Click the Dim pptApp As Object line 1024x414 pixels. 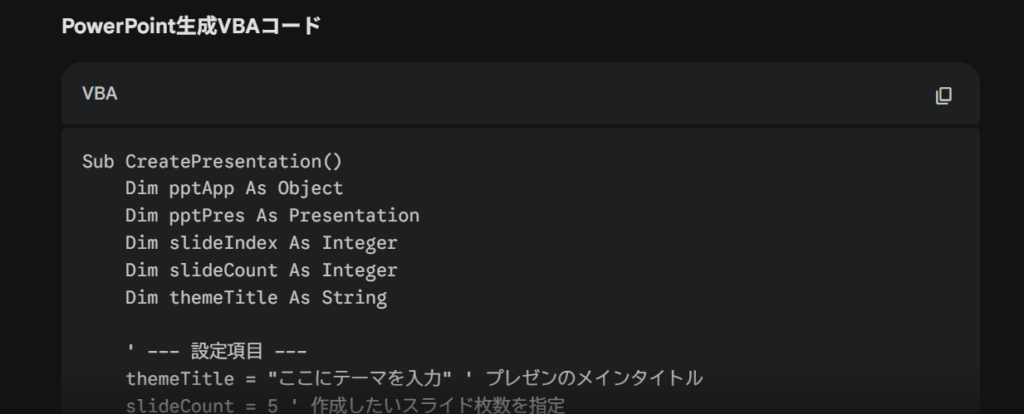234,188
